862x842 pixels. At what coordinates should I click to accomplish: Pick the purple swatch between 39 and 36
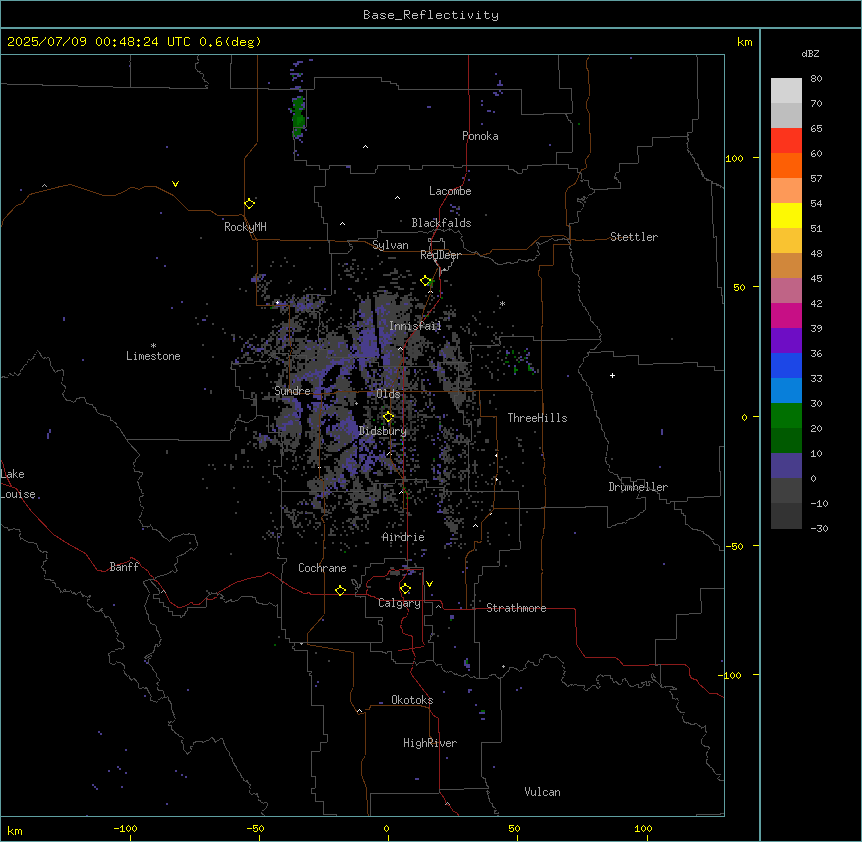click(786, 341)
